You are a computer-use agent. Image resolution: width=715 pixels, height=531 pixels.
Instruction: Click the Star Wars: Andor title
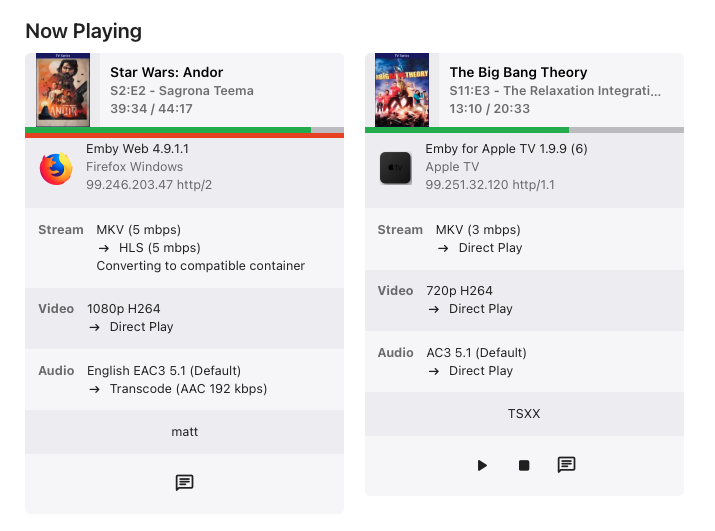click(166, 72)
